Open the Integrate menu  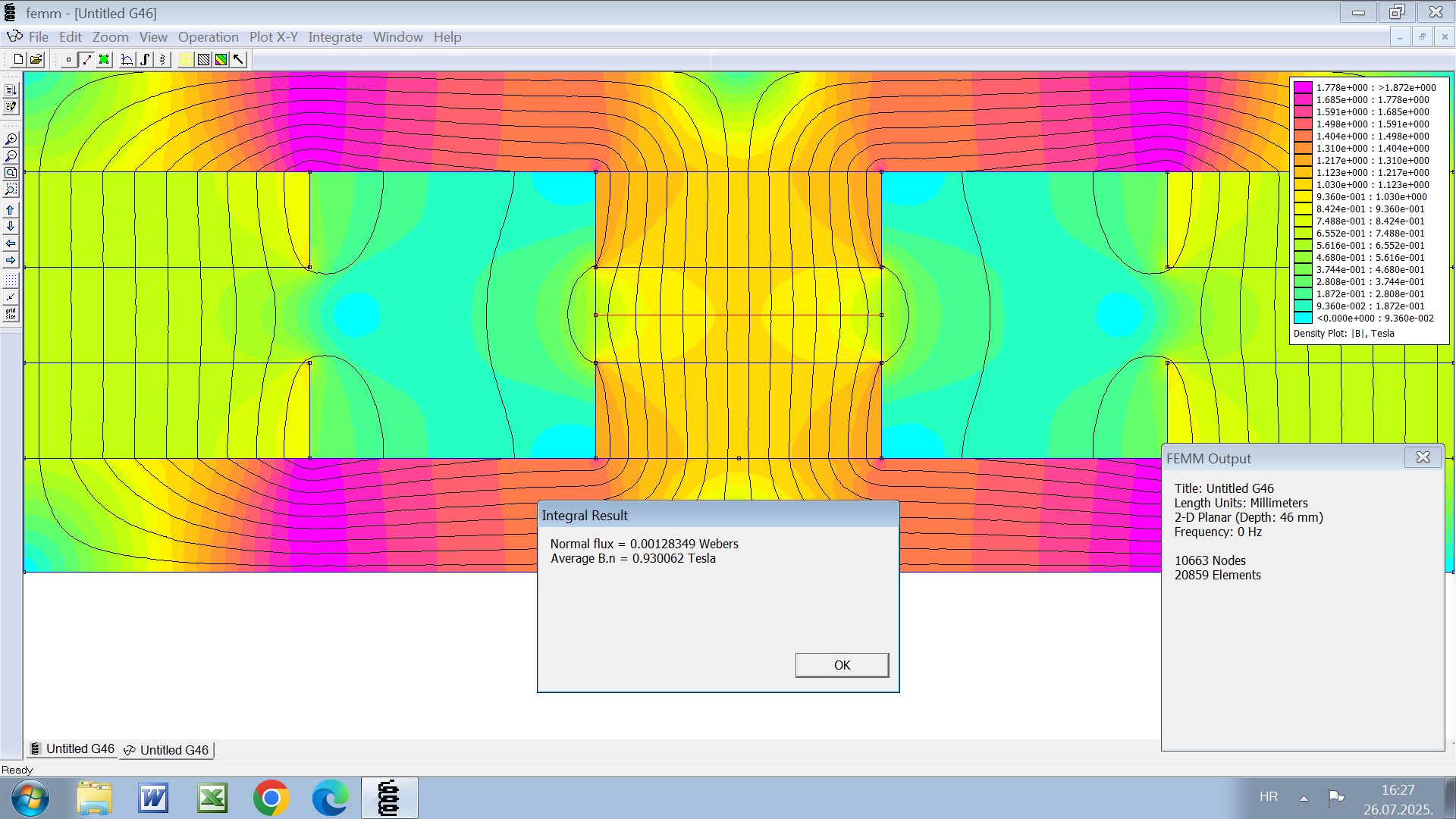pos(334,37)
